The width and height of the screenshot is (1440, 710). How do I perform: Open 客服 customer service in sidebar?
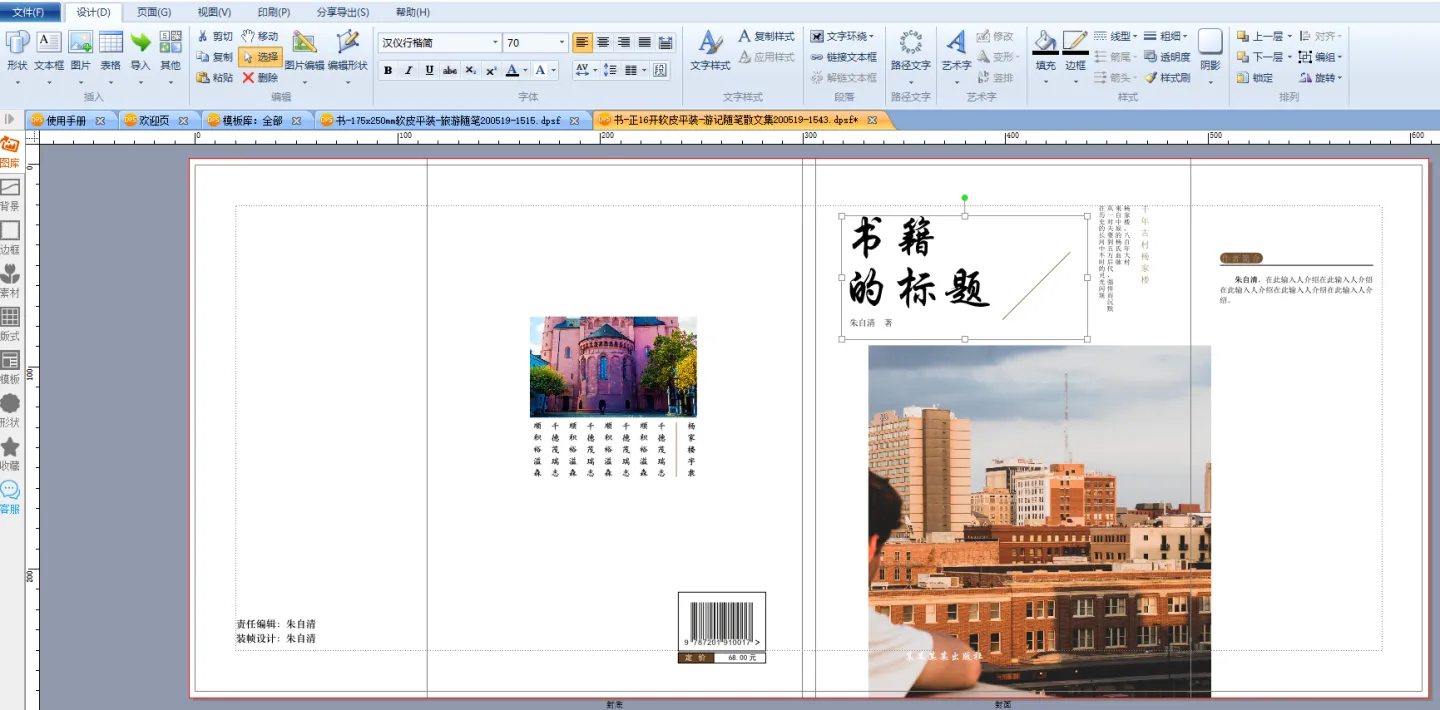[10, 498]
